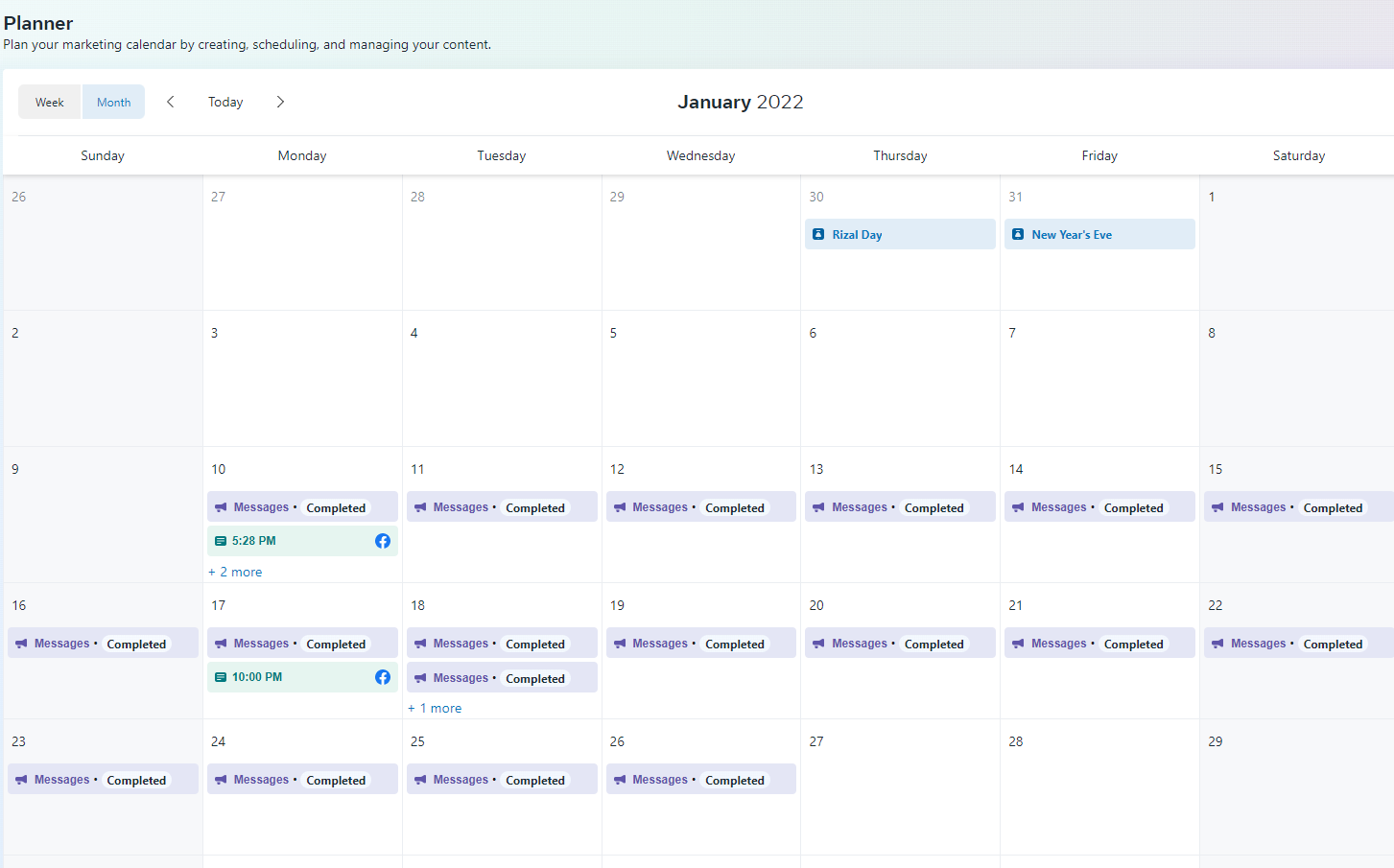Open the Rizal Day holiday event
The height and width of the screenshot is (868, 1394).
click(x=900, y=234)
